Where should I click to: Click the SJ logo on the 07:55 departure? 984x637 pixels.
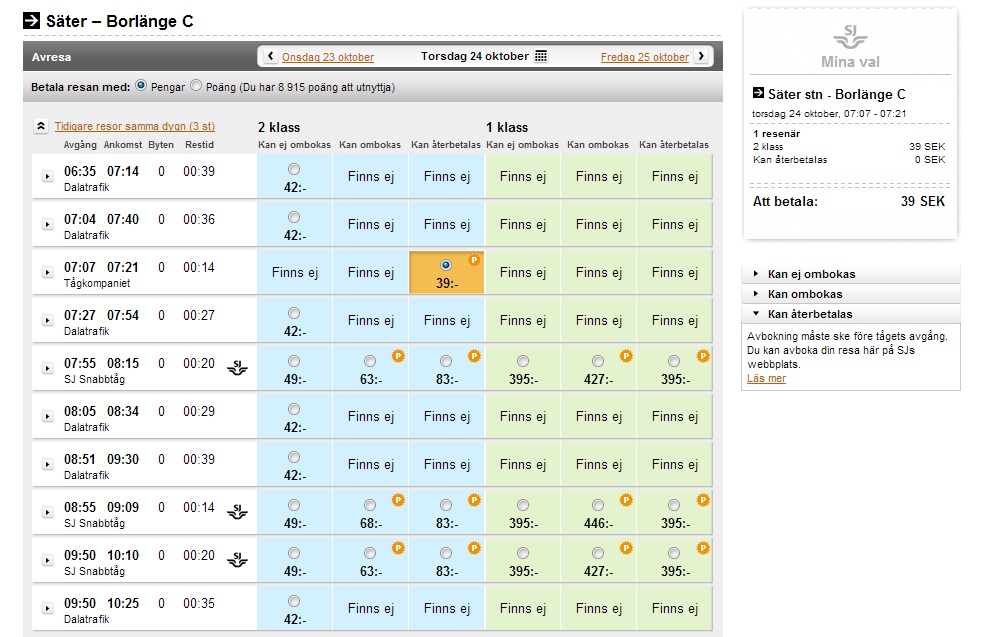238,367
